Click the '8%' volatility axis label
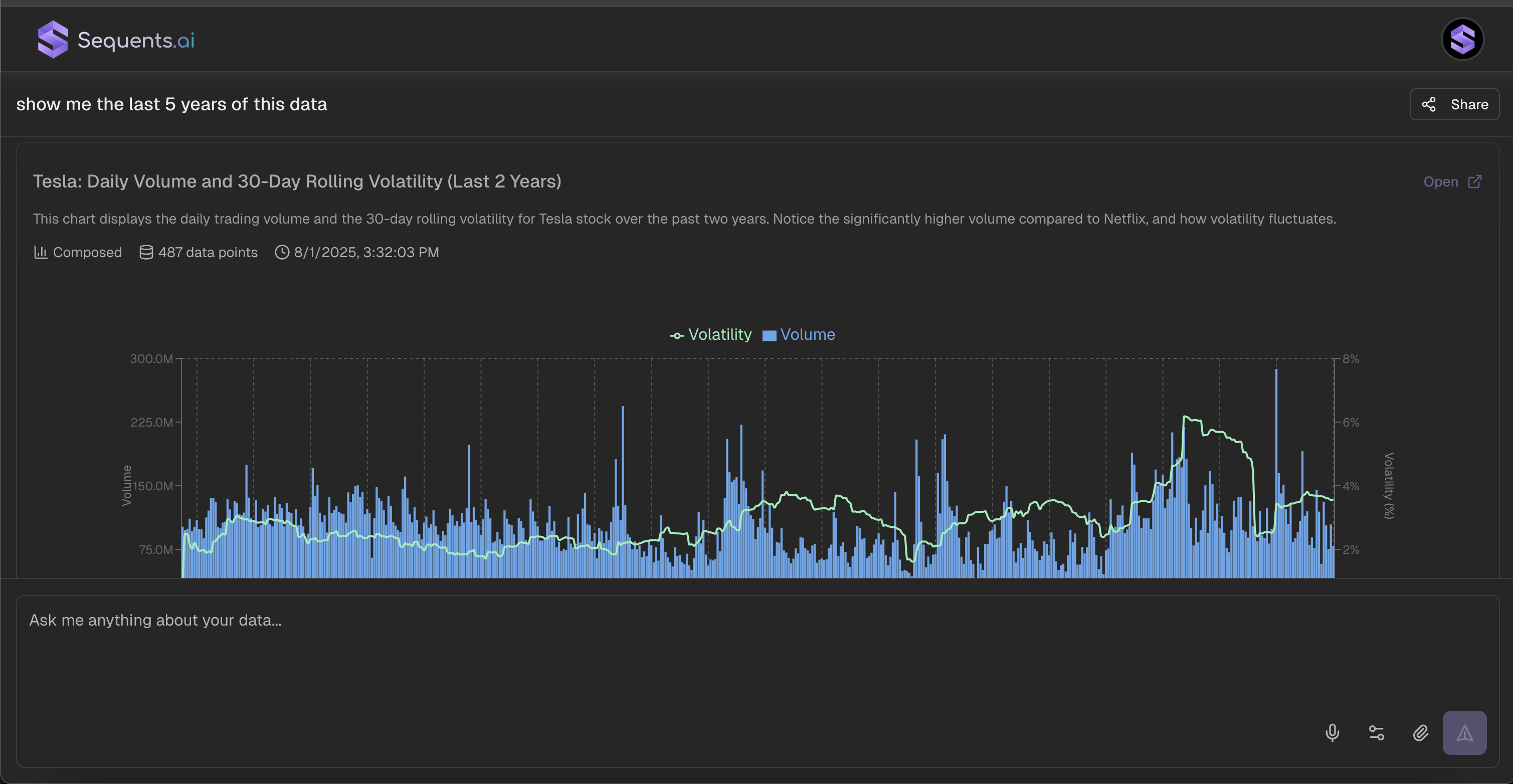Viewport: 1513px width, 784px height. 1351,358
